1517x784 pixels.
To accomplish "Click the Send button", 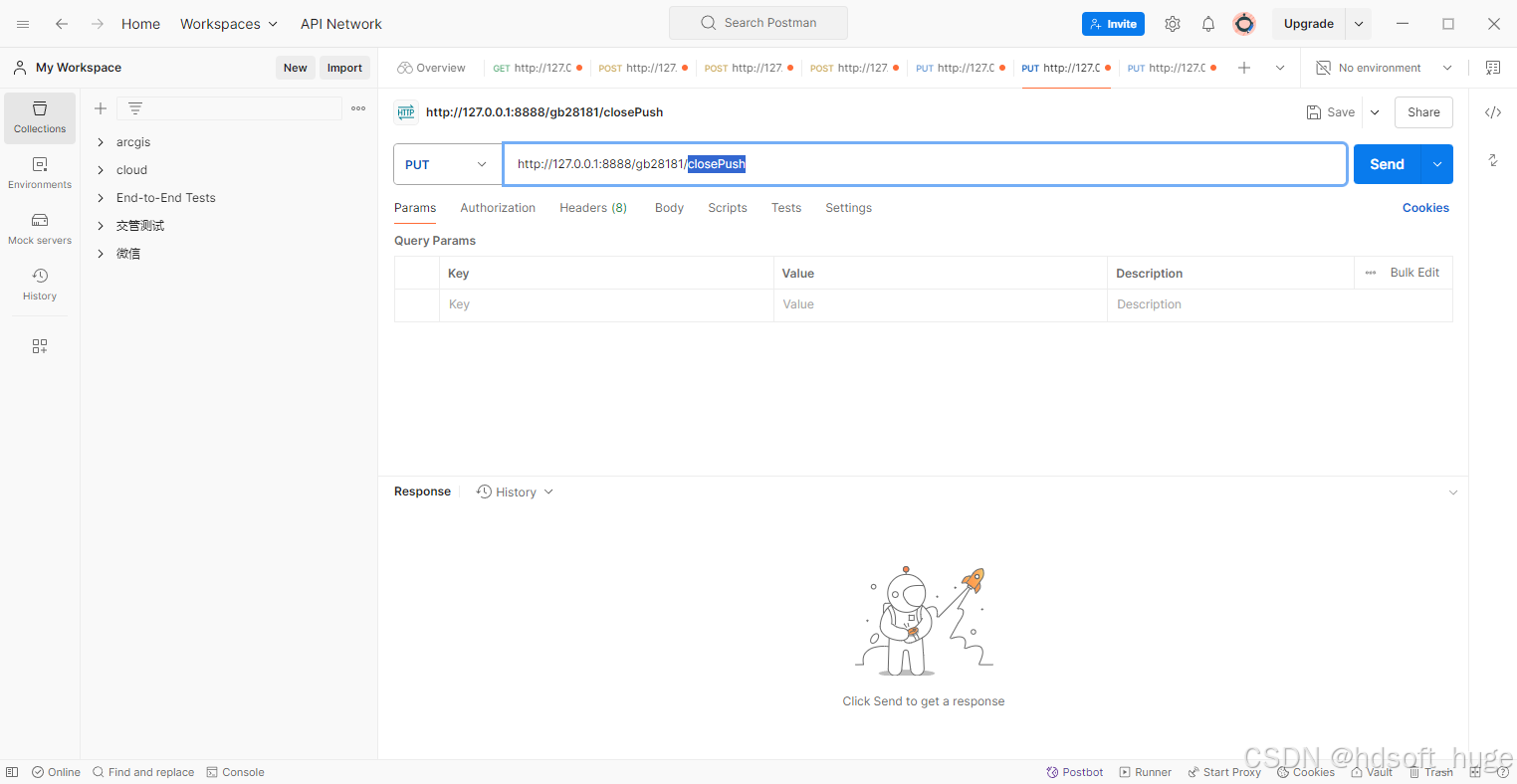I will pyautogui.click(x=1388, y=164).
